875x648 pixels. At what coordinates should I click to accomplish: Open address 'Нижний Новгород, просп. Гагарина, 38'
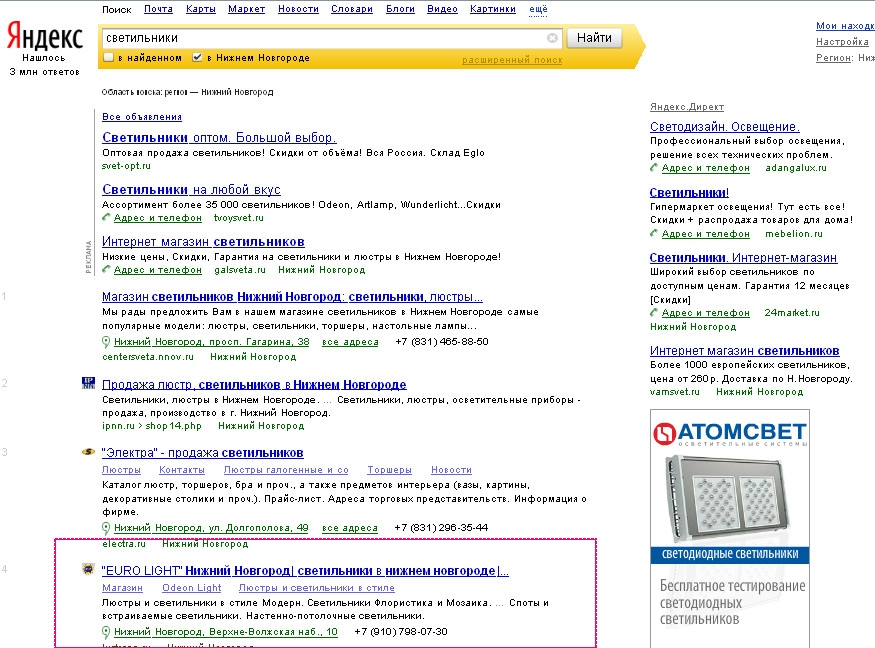211,342
